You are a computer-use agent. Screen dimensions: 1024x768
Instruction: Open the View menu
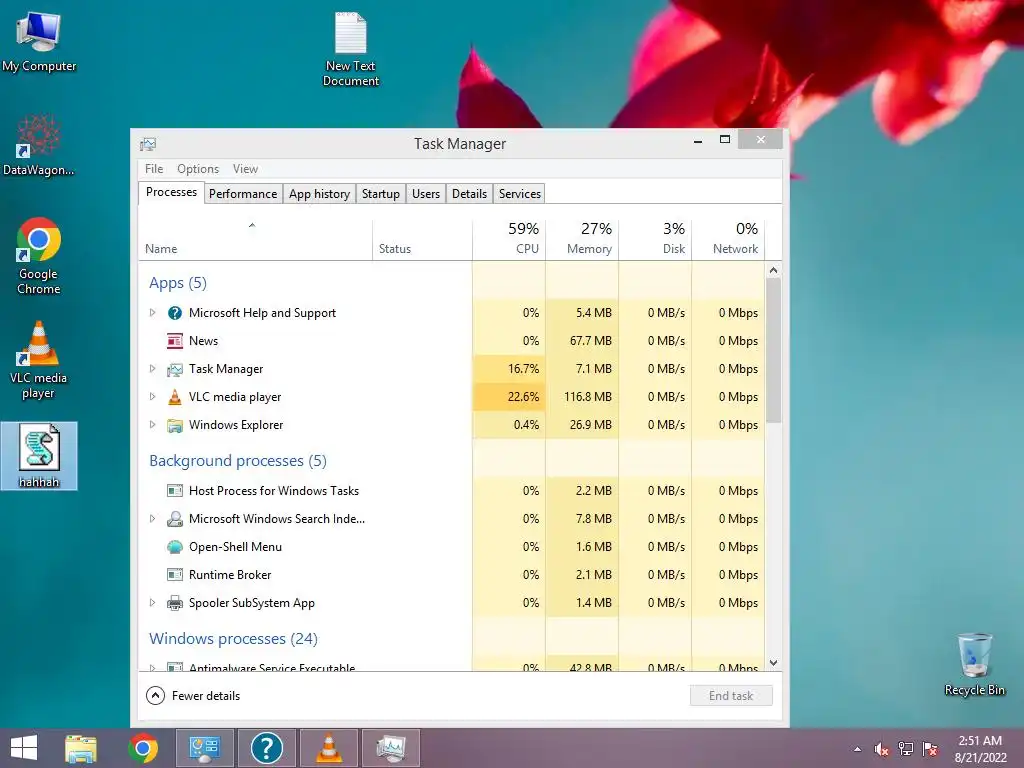[x=246, y=169]
